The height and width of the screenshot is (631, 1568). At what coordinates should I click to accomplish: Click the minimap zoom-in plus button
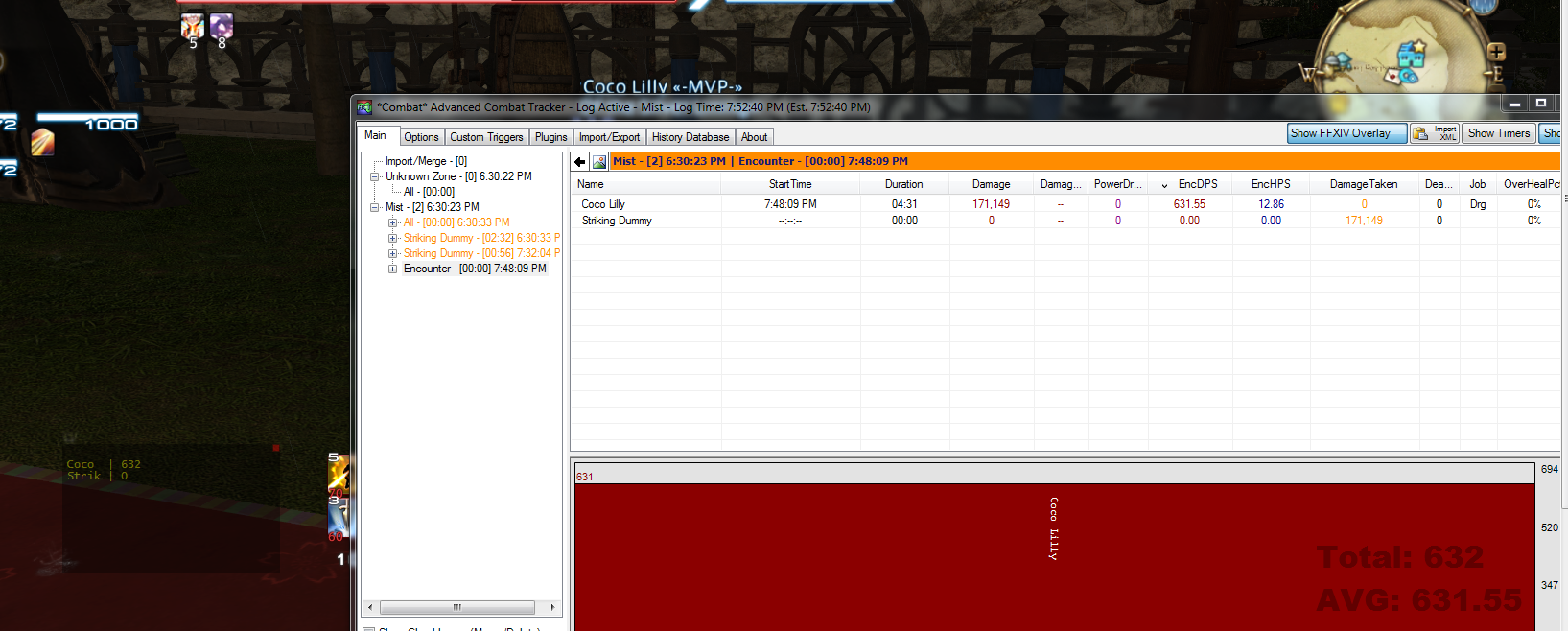click(x=1496, y=52)
